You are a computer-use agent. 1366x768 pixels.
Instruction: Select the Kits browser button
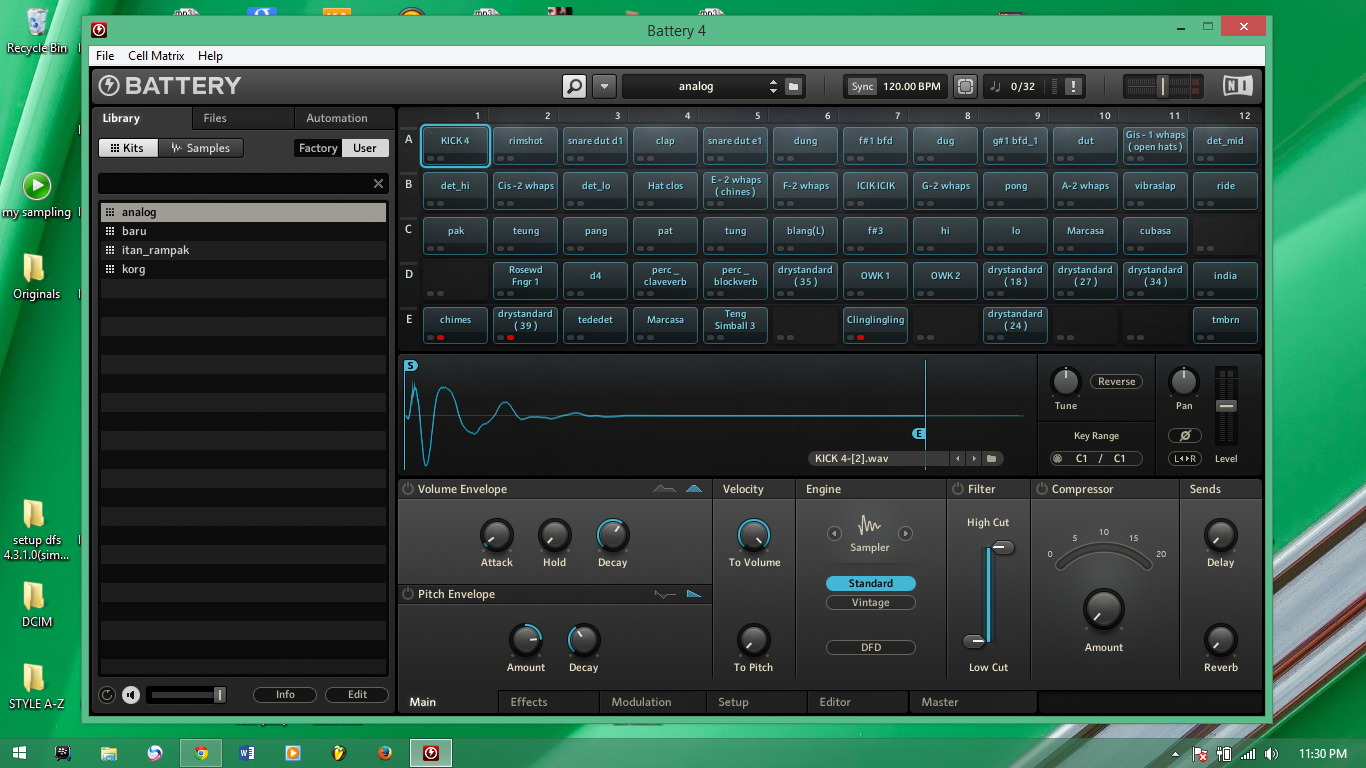(128, 148)
